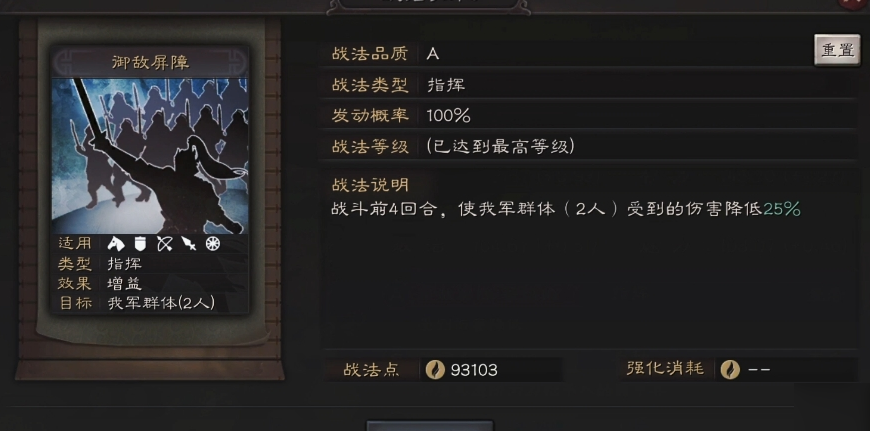870x431 pixels.
Task: Click the cavalry horse icon
Action: pyautogui.click(x=117, y=244)
